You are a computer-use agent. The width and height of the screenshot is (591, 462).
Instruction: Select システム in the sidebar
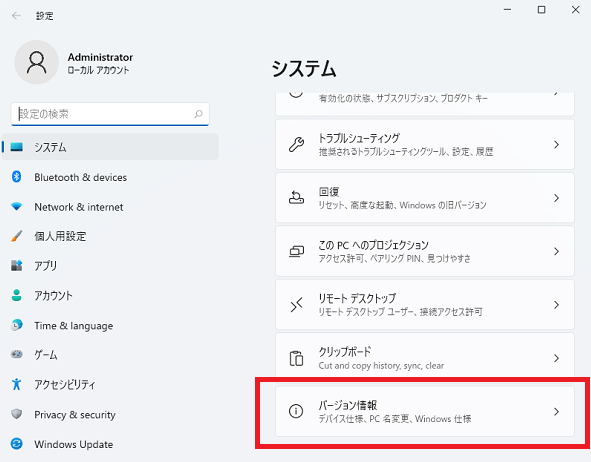click(x=110, y=147)
